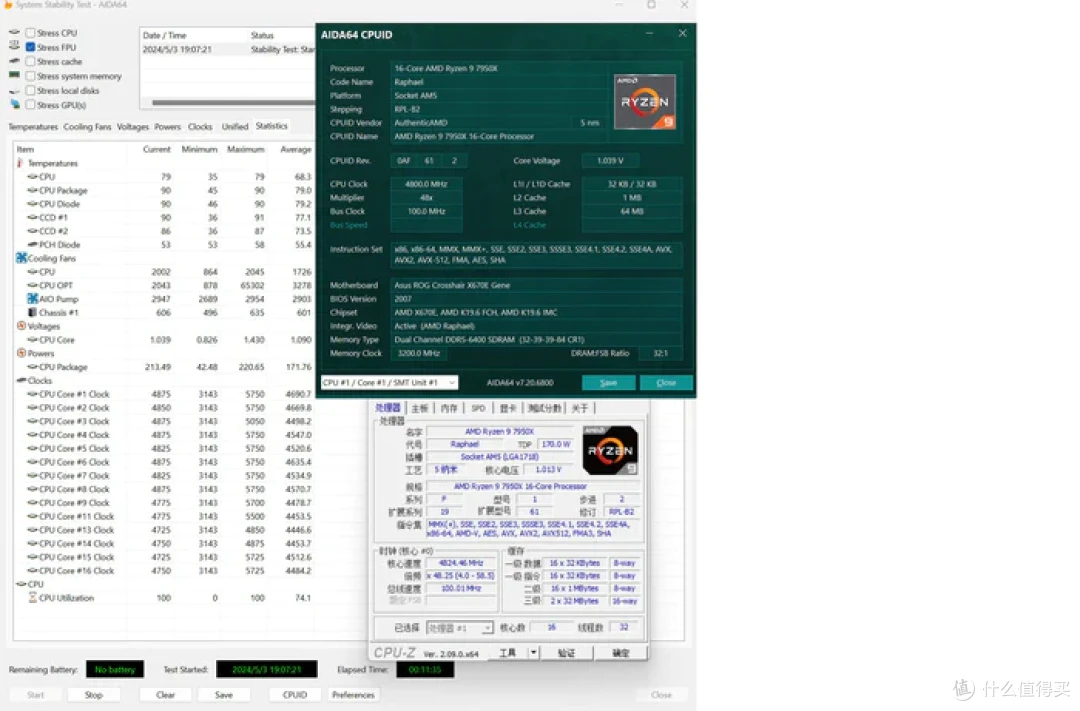Switch to the Clocks tab
Image resolution: width=1080 pixels, height=711 pixels.
coord(200,127)
